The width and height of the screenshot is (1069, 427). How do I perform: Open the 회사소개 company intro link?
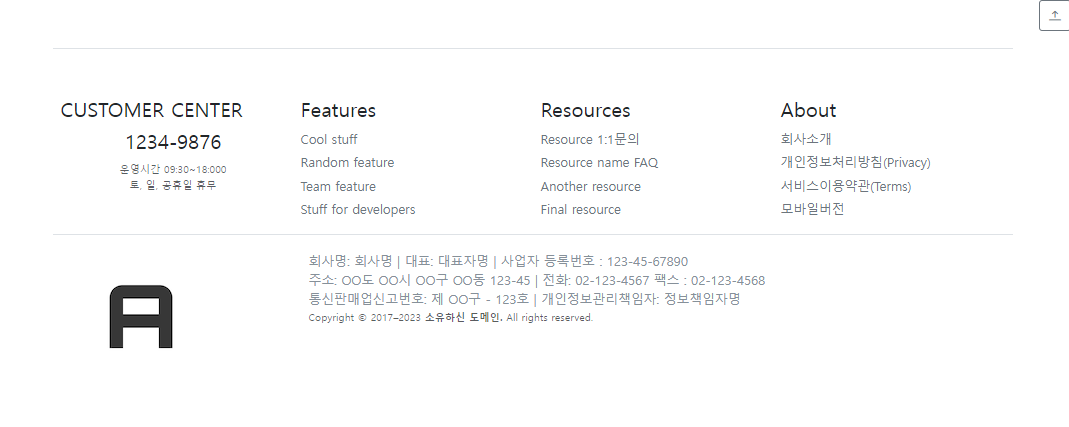[x=806, y=140]
